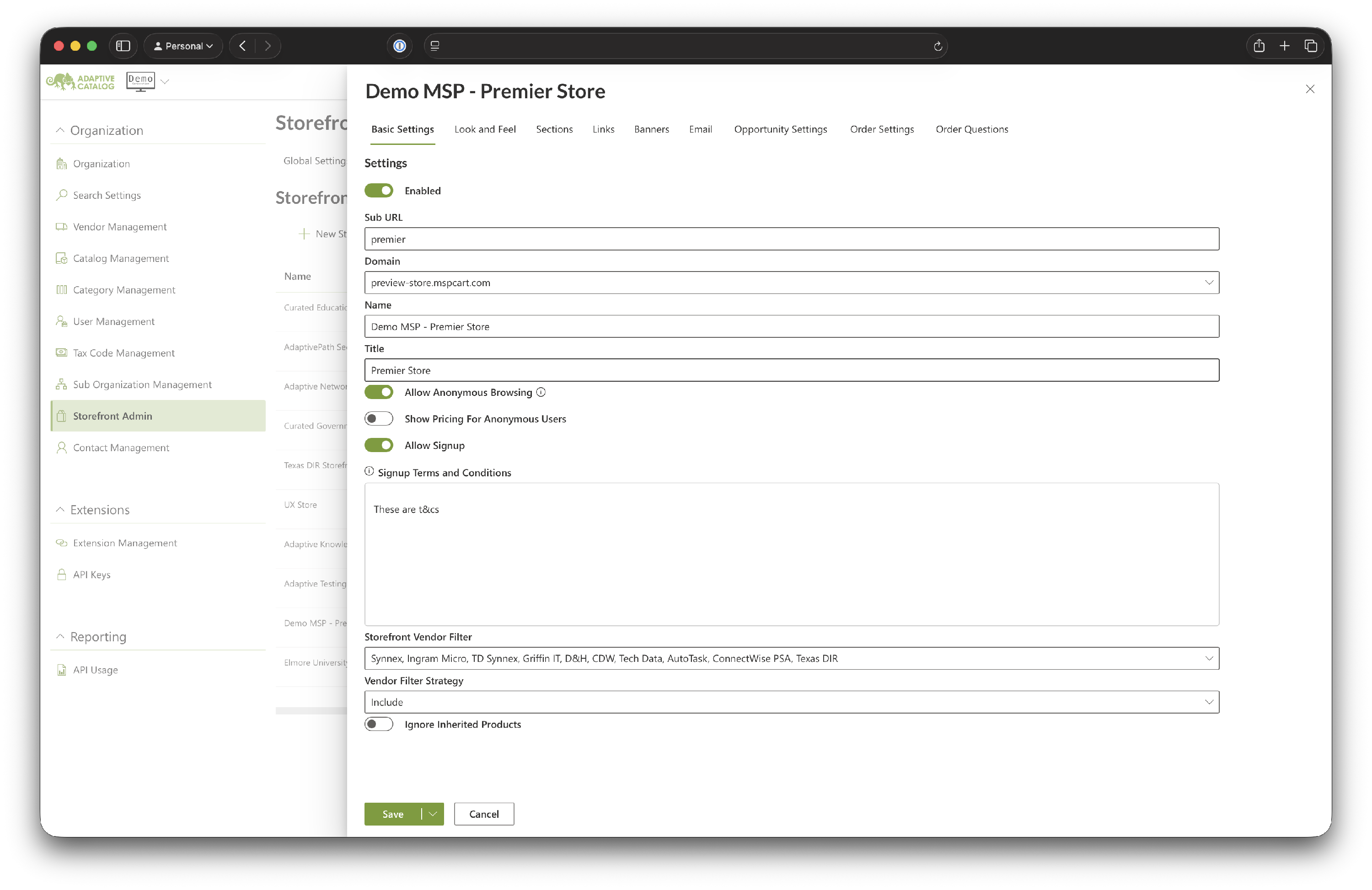
Task: Switch to the Look and Feel tab
Action: tap(485, 129)
